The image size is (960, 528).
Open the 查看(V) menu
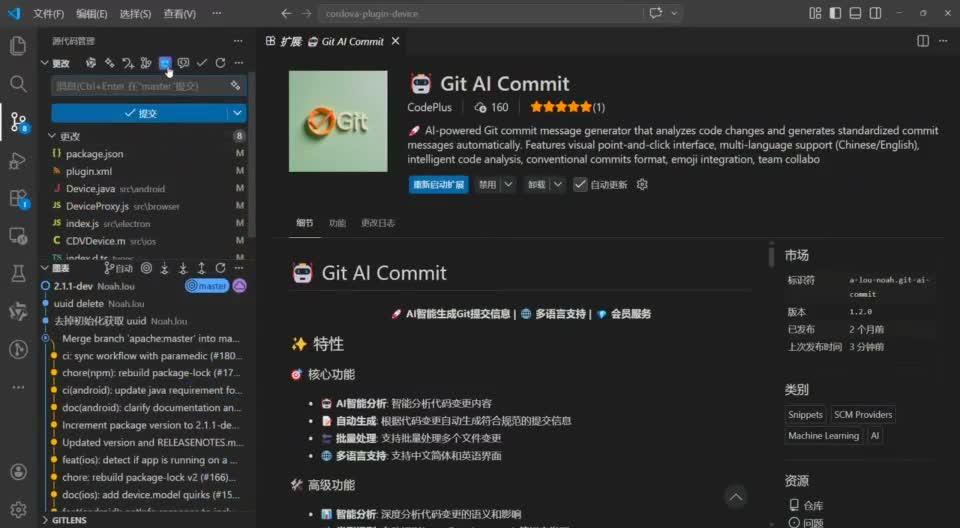179,13
